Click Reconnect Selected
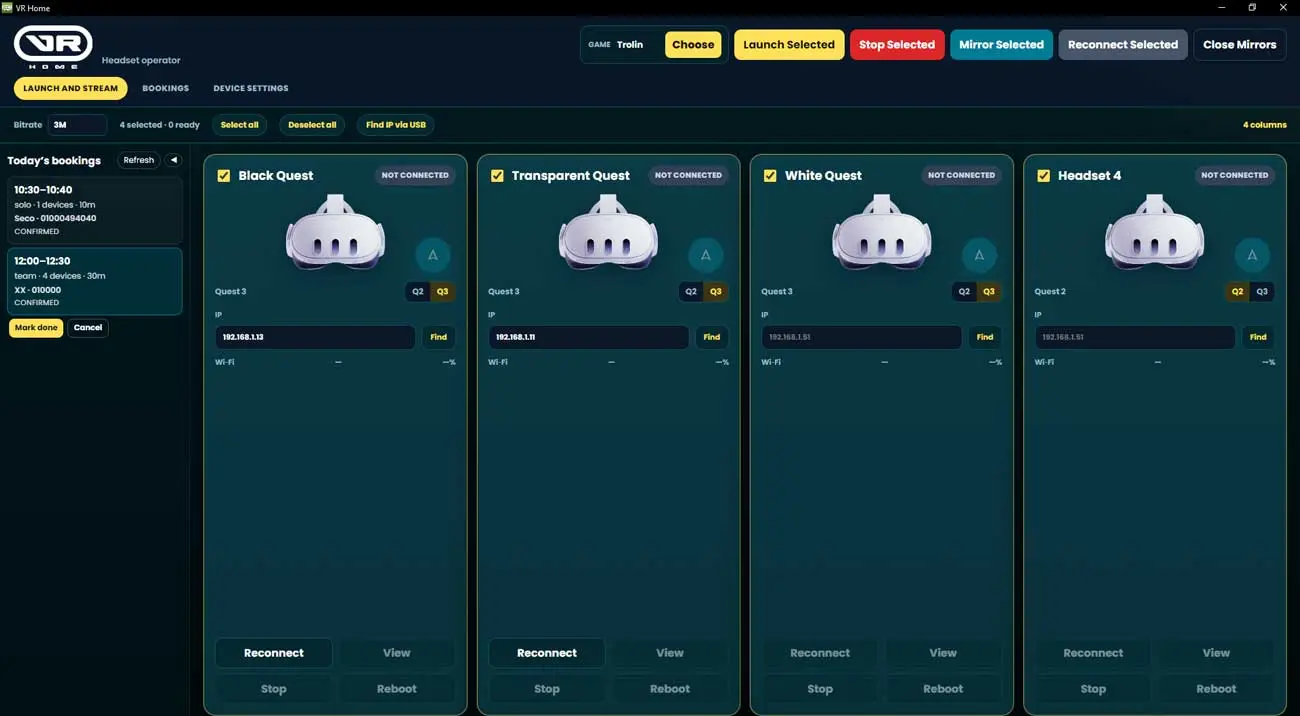This screenshot has height=716, width=1300. pos(1123,45)
